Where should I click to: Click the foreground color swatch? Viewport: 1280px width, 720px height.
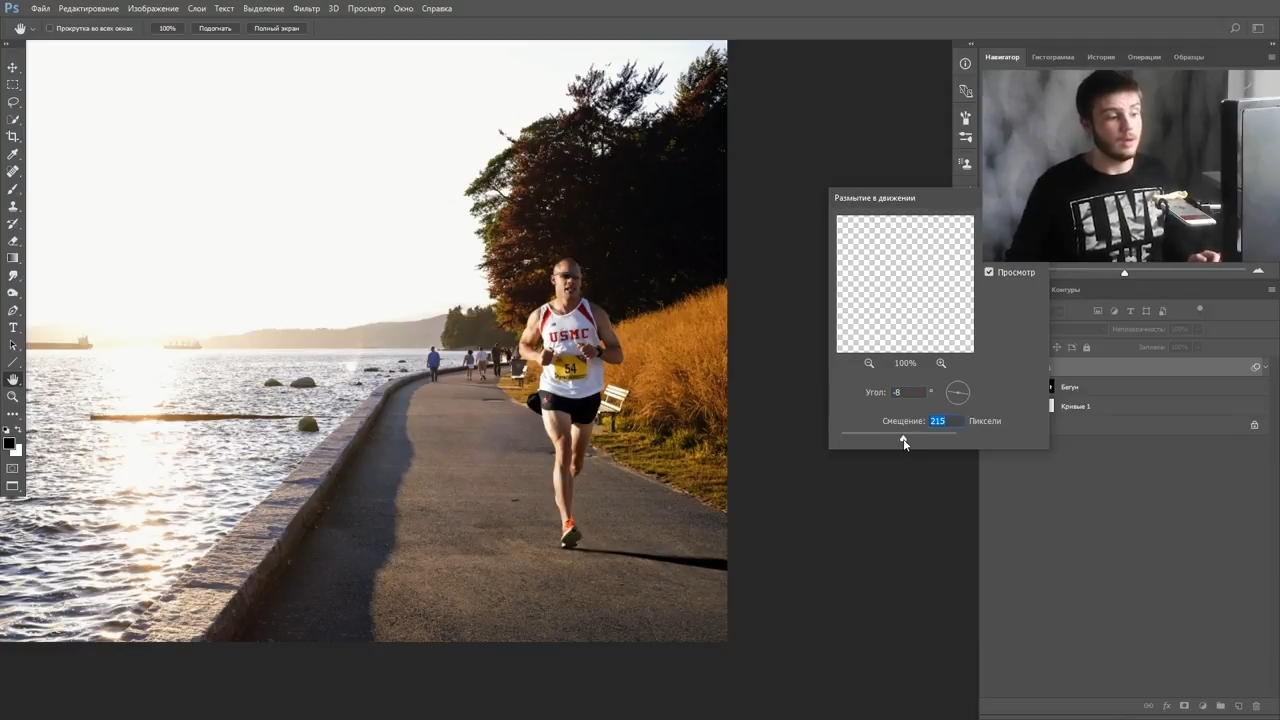(9, 443)
